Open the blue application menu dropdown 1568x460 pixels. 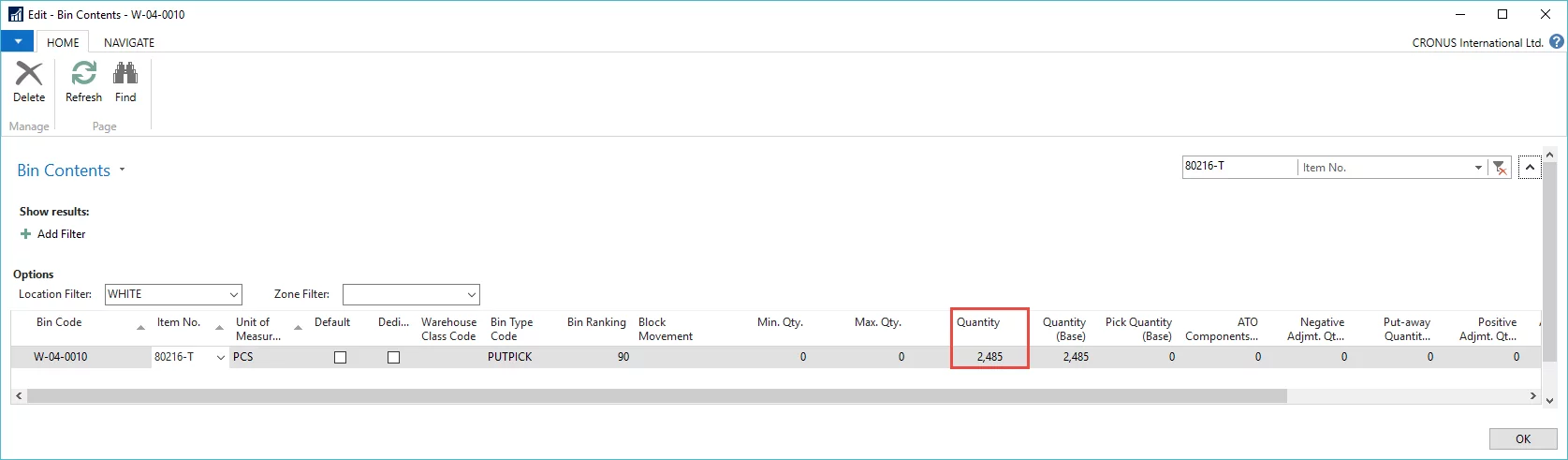pos(18,42)
